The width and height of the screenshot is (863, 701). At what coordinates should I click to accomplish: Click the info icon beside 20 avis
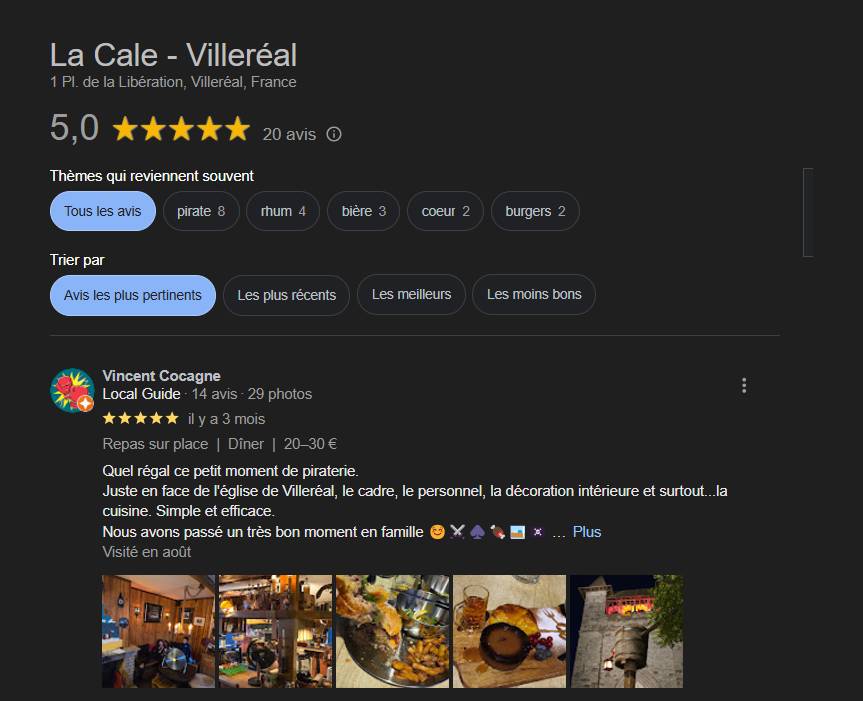click(x=334, y=134)
